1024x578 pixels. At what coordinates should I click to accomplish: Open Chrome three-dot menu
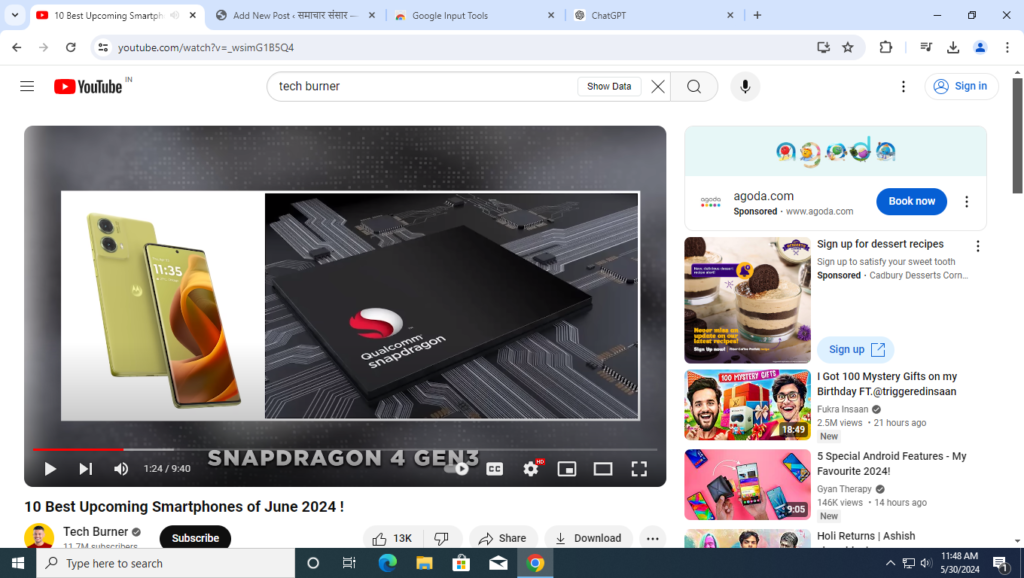pos(1007,47)
